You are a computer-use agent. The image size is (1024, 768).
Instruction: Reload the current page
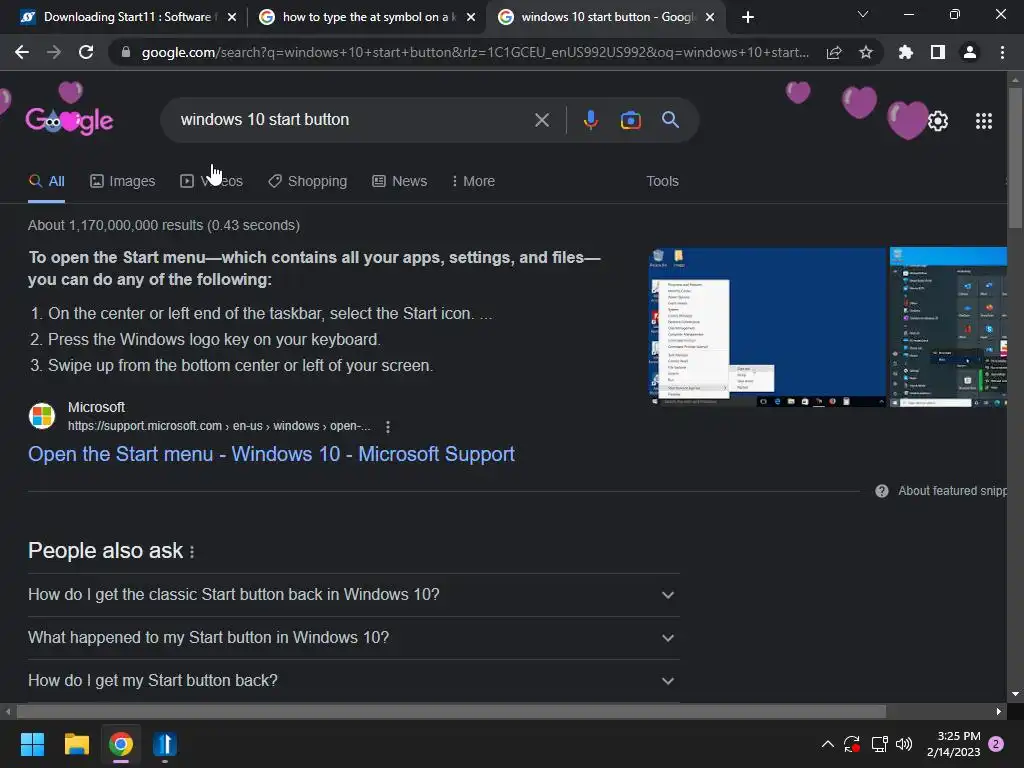pos(86,52)
